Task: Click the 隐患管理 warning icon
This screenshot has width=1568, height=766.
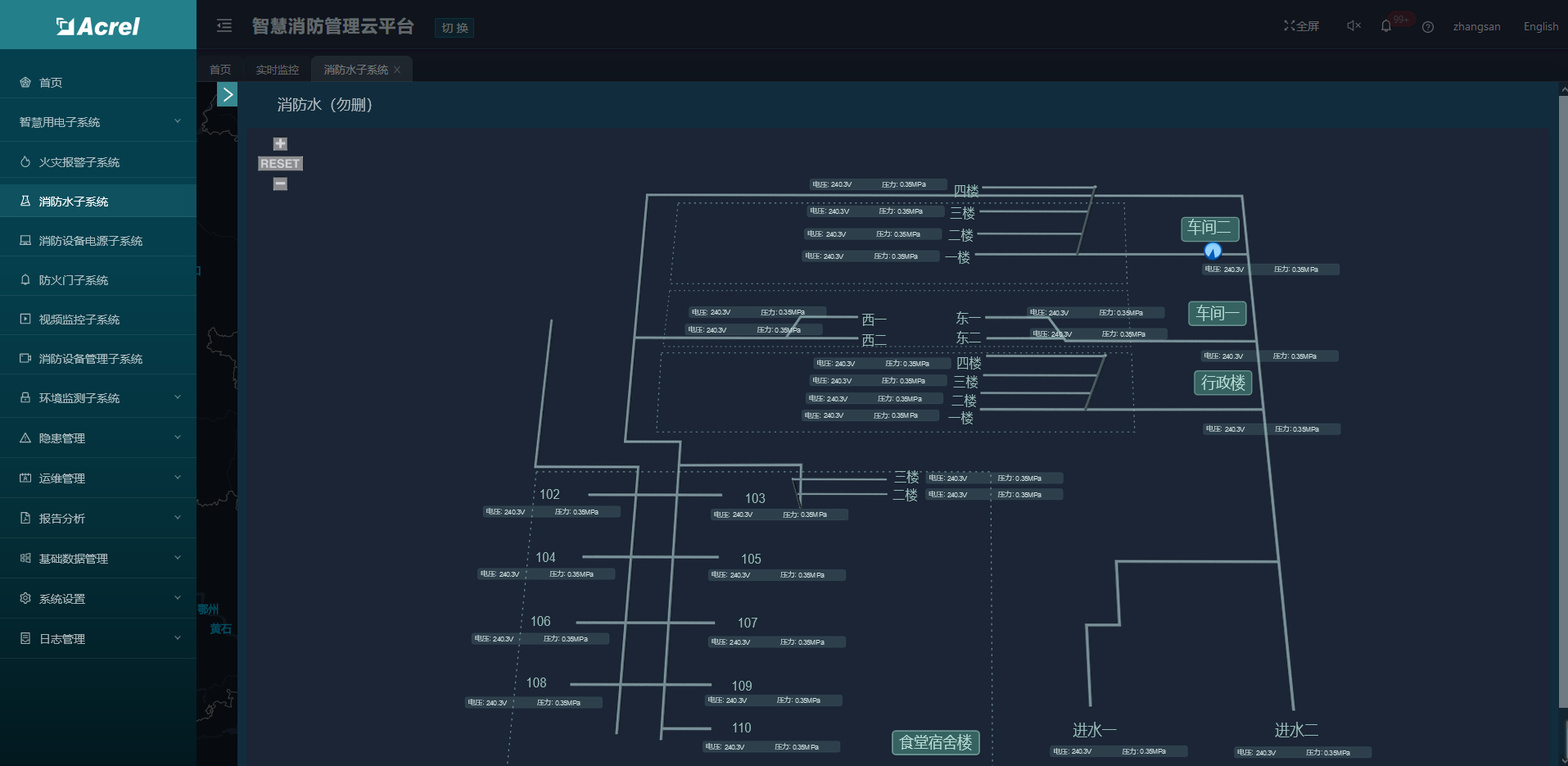Action: coord(25,438)
